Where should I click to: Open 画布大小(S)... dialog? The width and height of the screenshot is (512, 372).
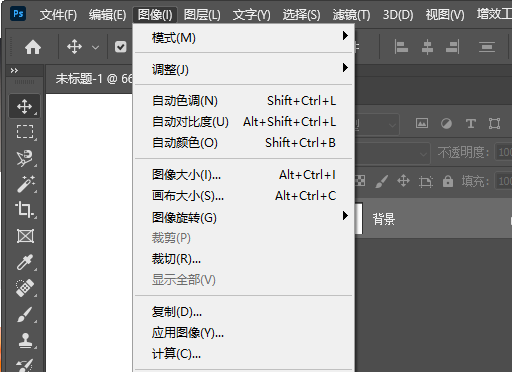point(244,196)
